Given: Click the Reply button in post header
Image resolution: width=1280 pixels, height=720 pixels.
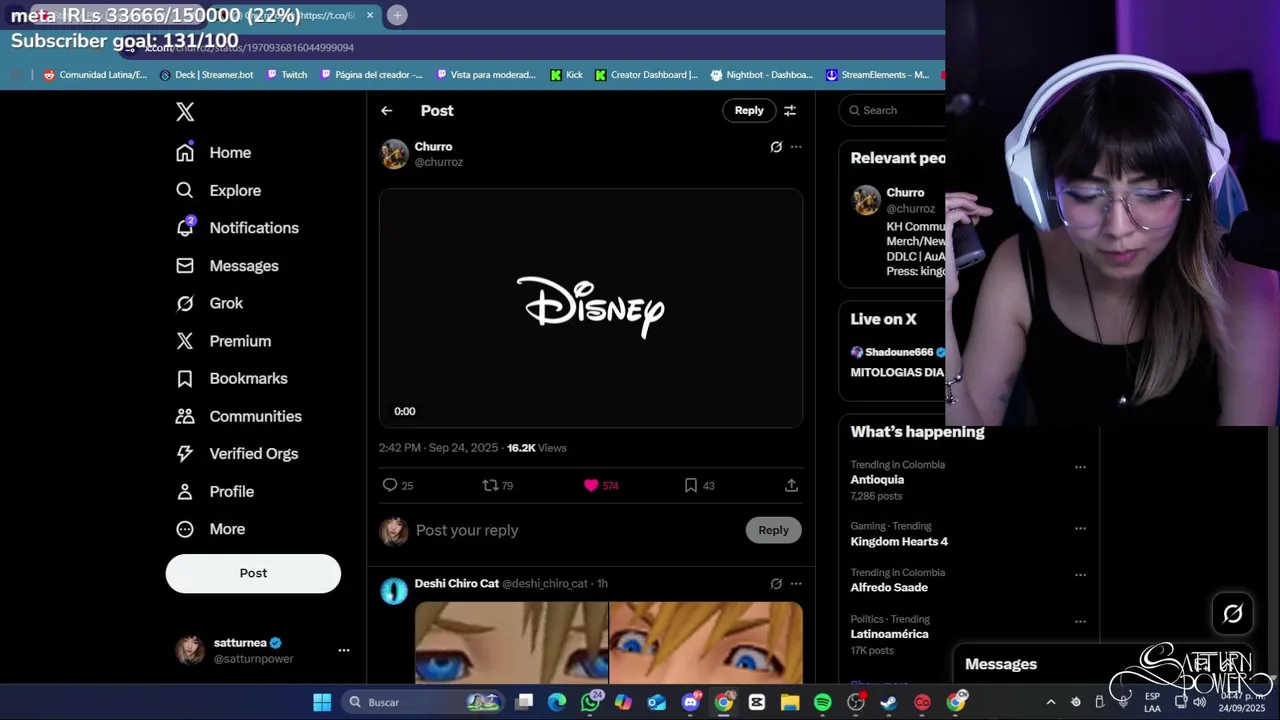Looking at the screenshot, I should [x=749, y=111].
